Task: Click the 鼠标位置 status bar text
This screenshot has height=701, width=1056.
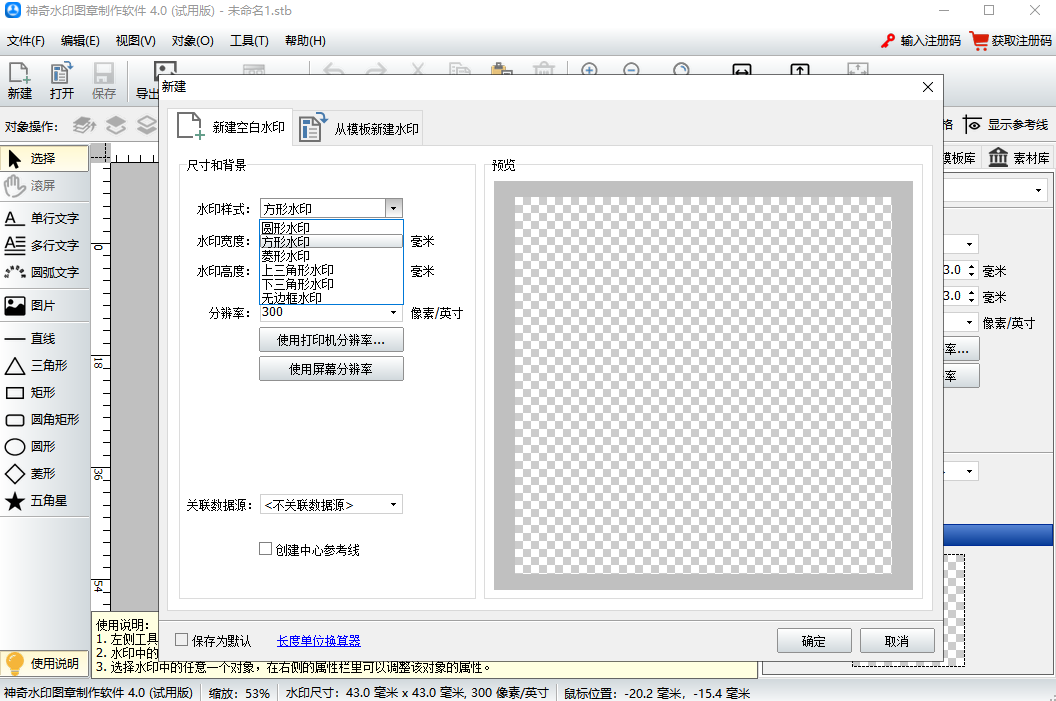Action: [657, 693]
